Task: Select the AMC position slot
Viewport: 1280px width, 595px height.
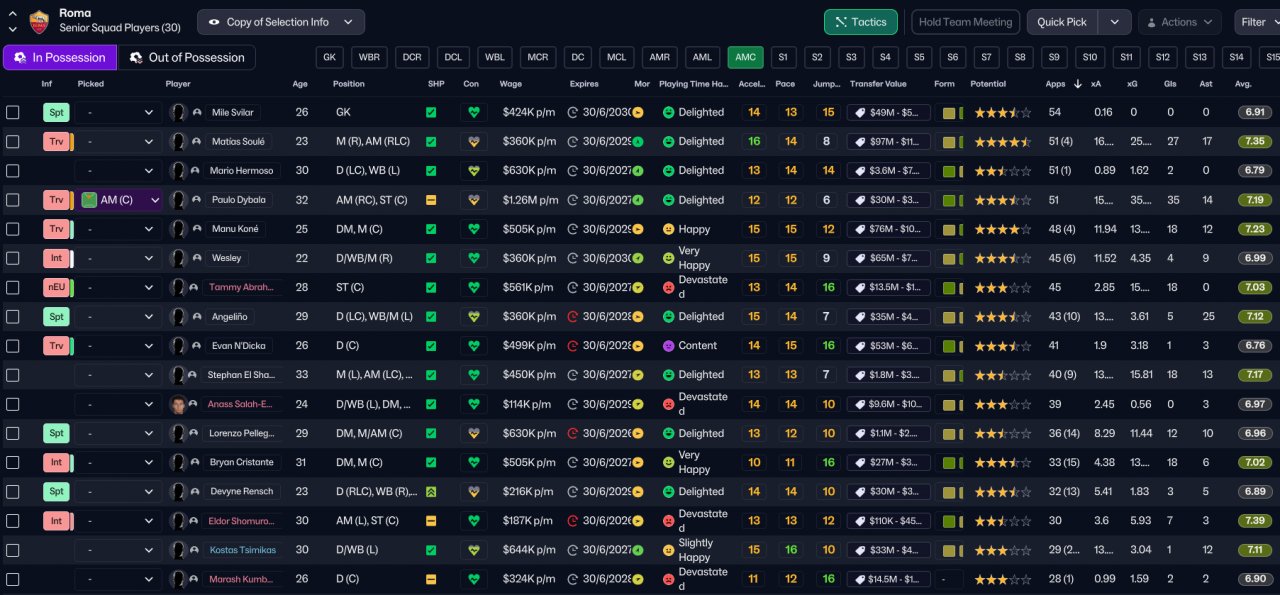Action: (745, 58)
